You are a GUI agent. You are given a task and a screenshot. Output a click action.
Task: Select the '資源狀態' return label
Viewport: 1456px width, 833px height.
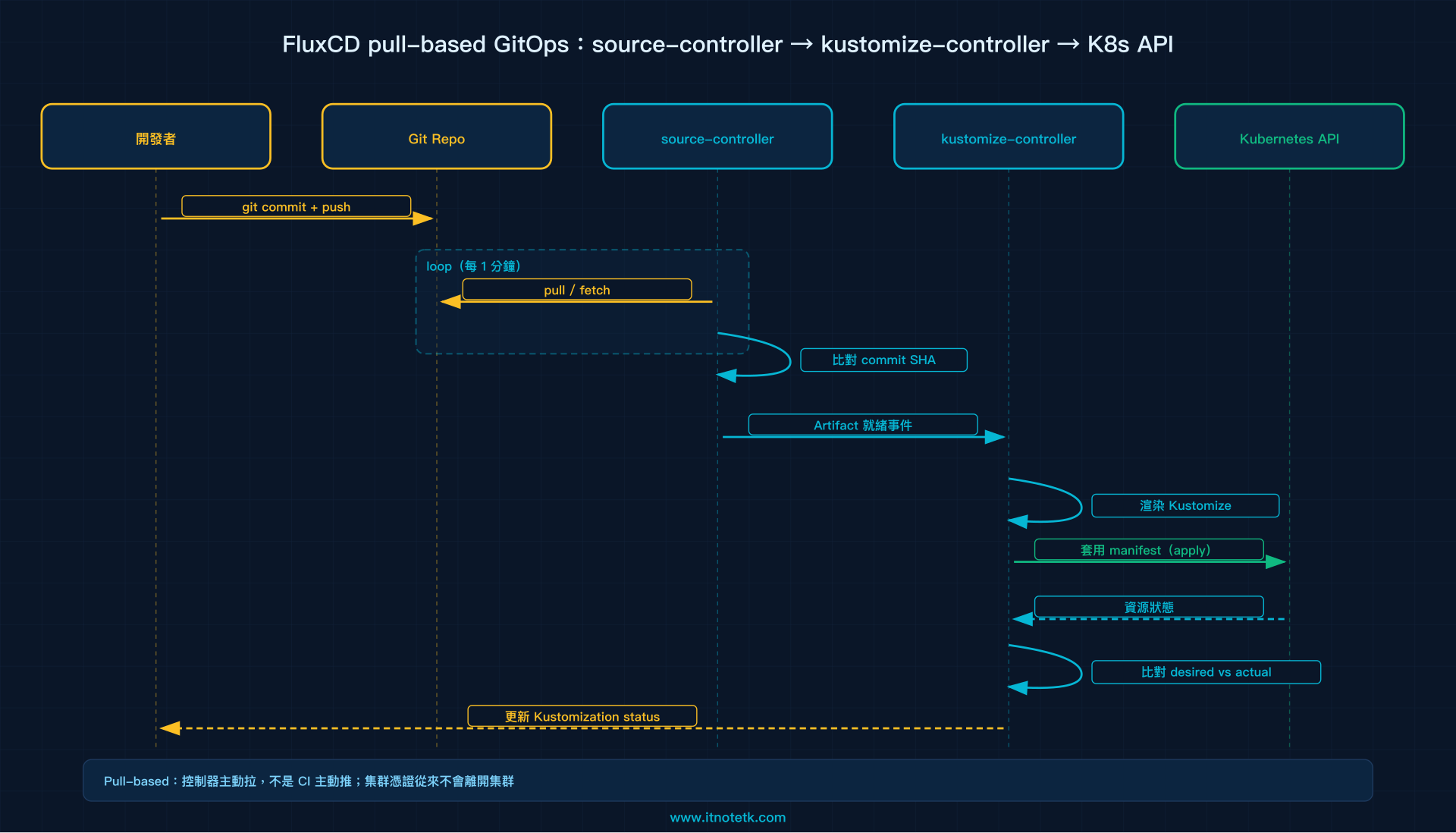(x=1149, y=607)
